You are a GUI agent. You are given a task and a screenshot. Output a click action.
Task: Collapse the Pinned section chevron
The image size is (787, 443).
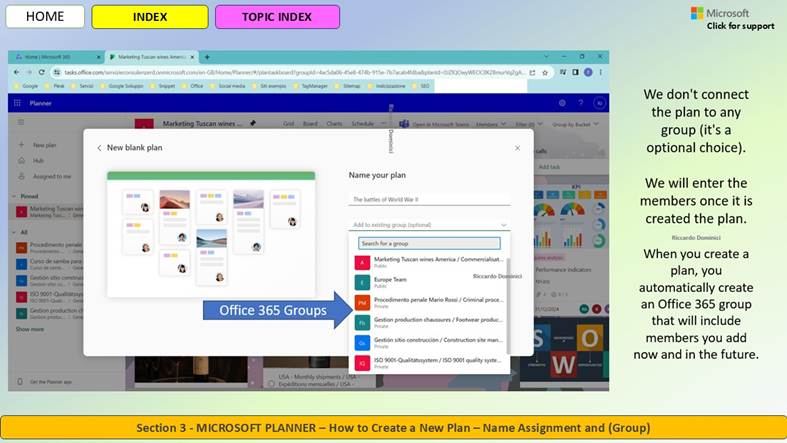pos(14,196)
